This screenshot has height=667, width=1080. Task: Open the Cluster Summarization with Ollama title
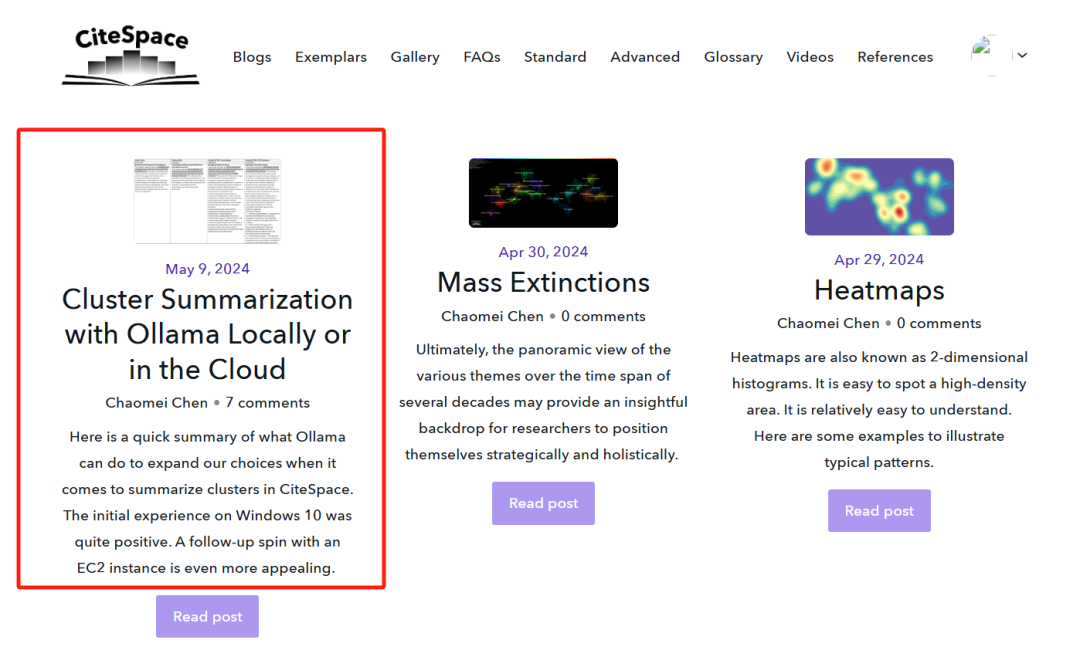tap(208, 334)
